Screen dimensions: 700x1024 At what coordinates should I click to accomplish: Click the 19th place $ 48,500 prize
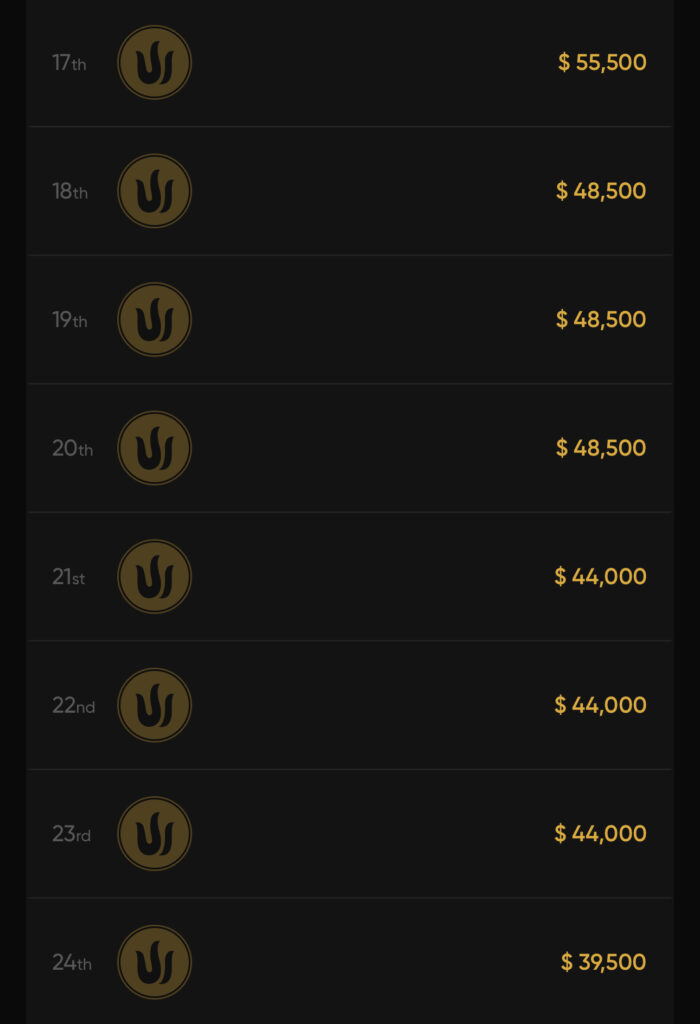pos(601,320)
